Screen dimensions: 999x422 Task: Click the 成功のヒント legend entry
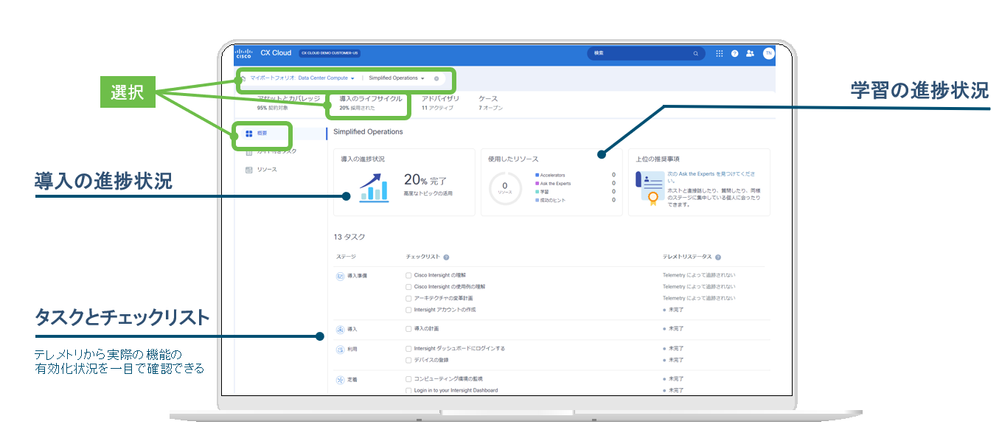pos(550,200)
